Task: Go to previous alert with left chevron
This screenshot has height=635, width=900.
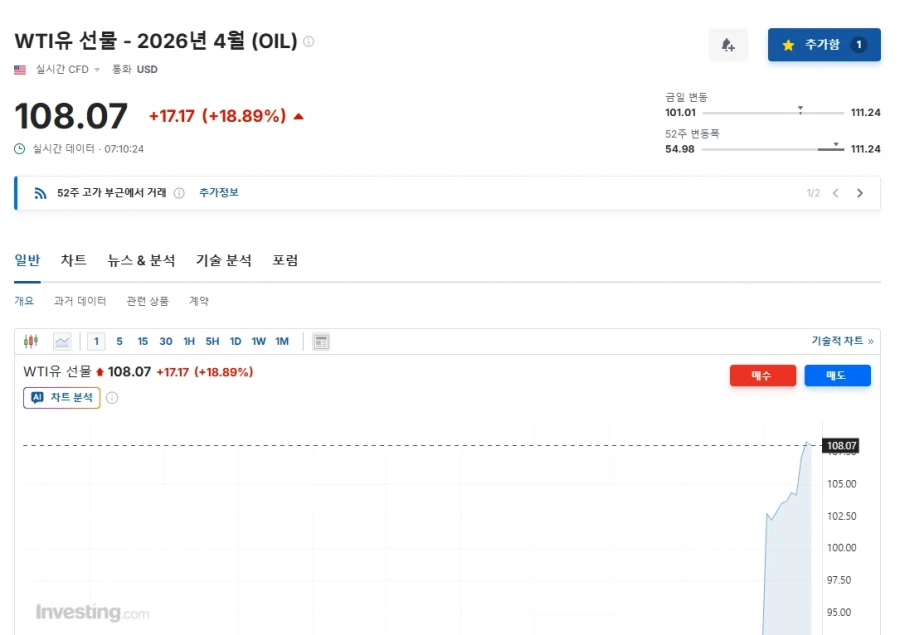Action: pyautogui.click(x=835, y=193)
